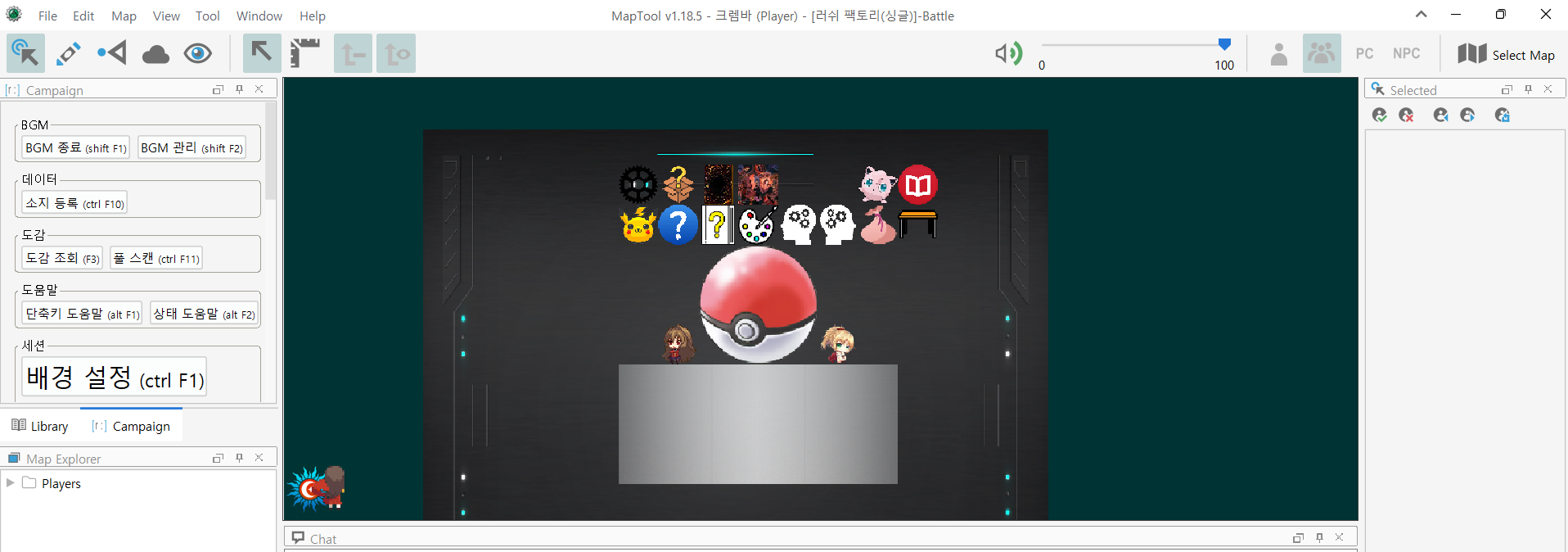Open the View menu
This screenshot has height=552, width=1568.
[166, 16]
